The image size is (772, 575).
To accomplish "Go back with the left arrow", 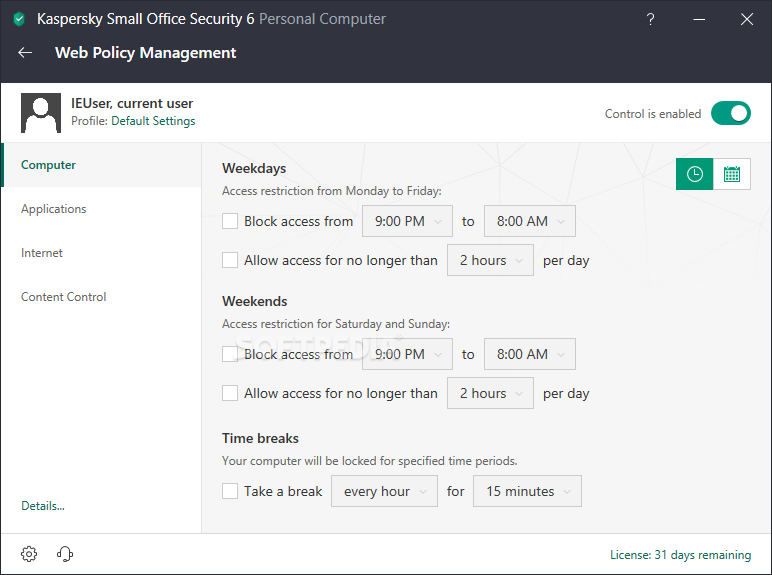I will (x=25, y=53).
